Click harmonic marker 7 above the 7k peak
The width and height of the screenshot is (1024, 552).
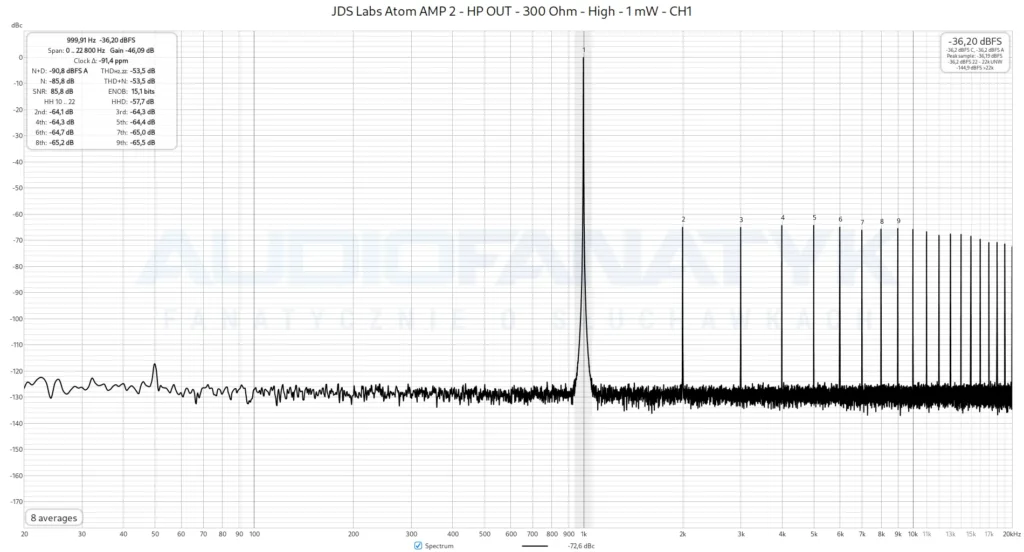862,222
